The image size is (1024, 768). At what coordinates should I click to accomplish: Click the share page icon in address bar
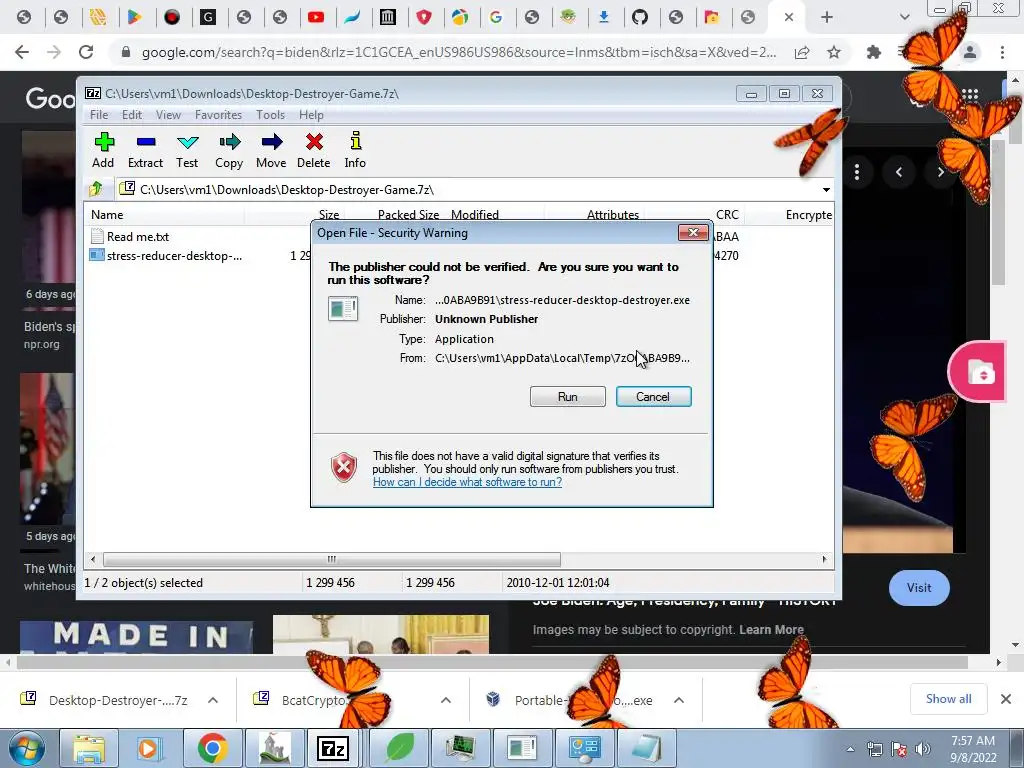803,52
